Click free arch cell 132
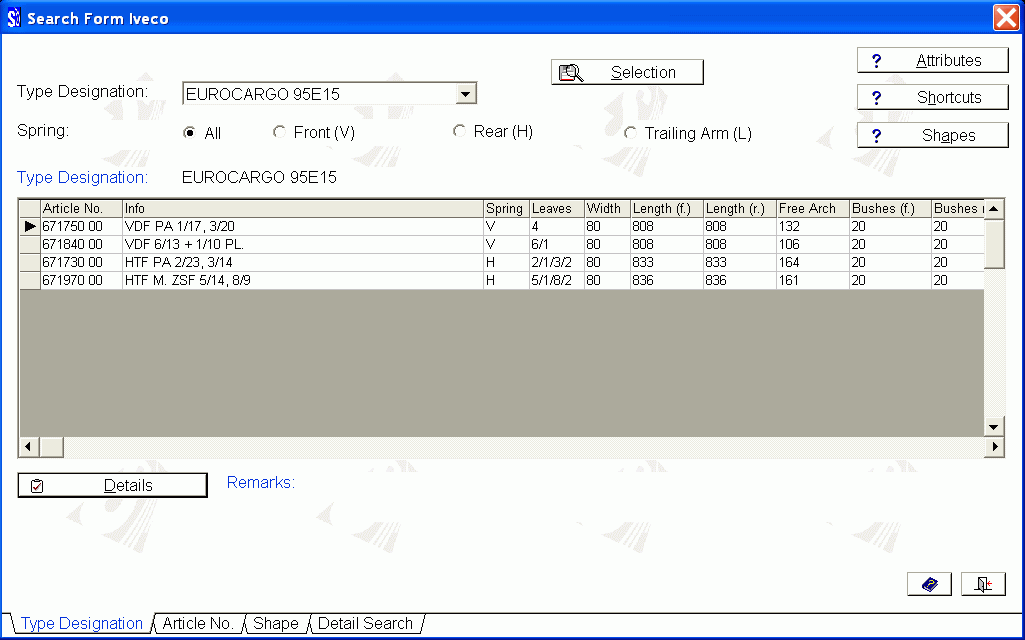 point(812,226)
